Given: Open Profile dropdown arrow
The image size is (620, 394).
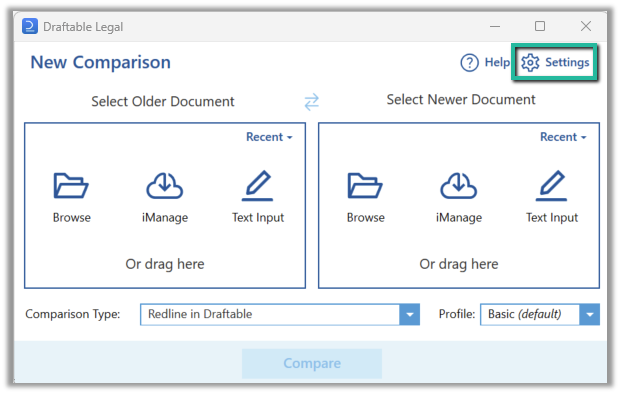Looking at the screenshot, I should coord(590,314).
